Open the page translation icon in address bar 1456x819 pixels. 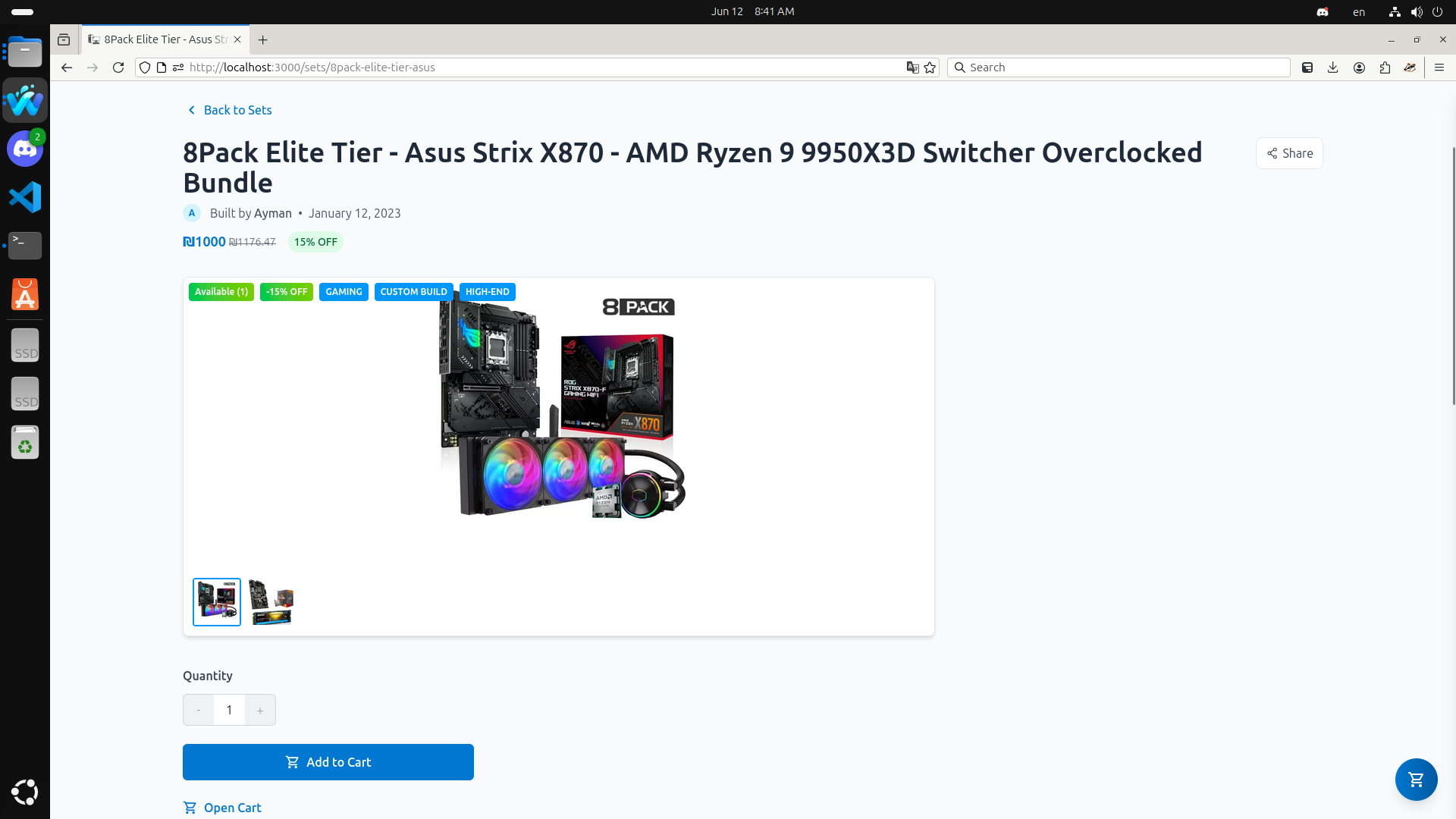tap(912, 67)
